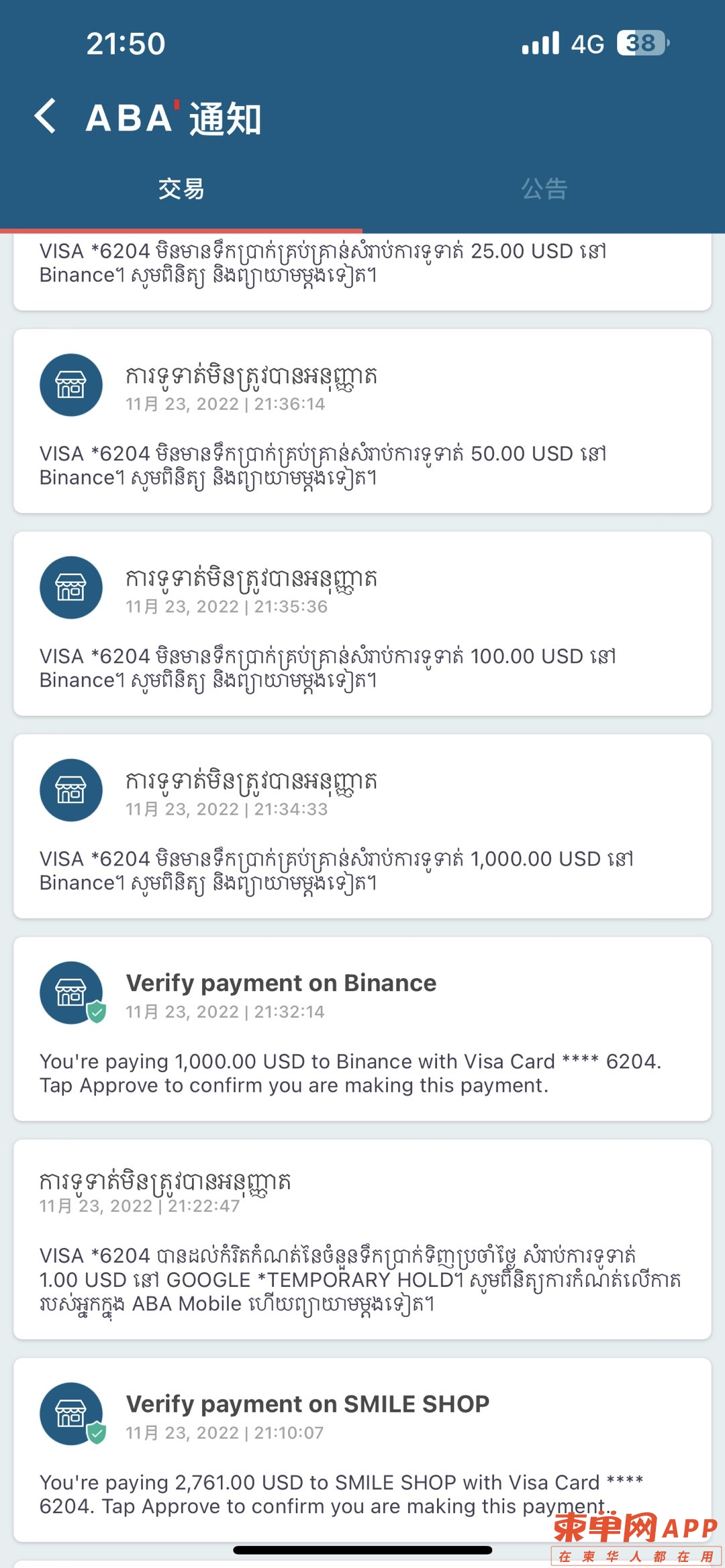The height and width of the screenshot is (1568, 725).
Task: Open the Verify payment on SMILE SHOP notification
Action: click(362, 1449)
